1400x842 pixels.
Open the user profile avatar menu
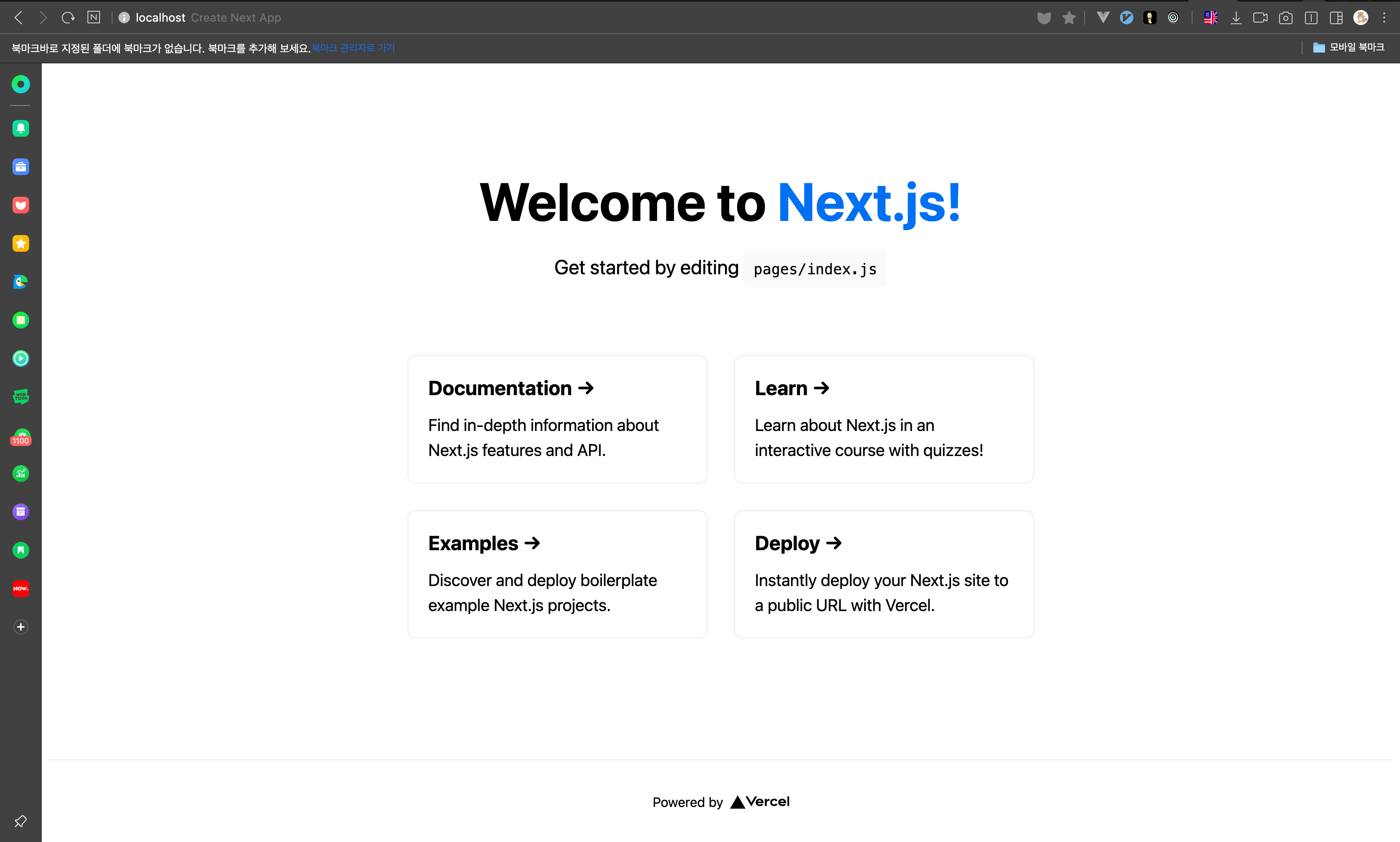pos(1361,18)
